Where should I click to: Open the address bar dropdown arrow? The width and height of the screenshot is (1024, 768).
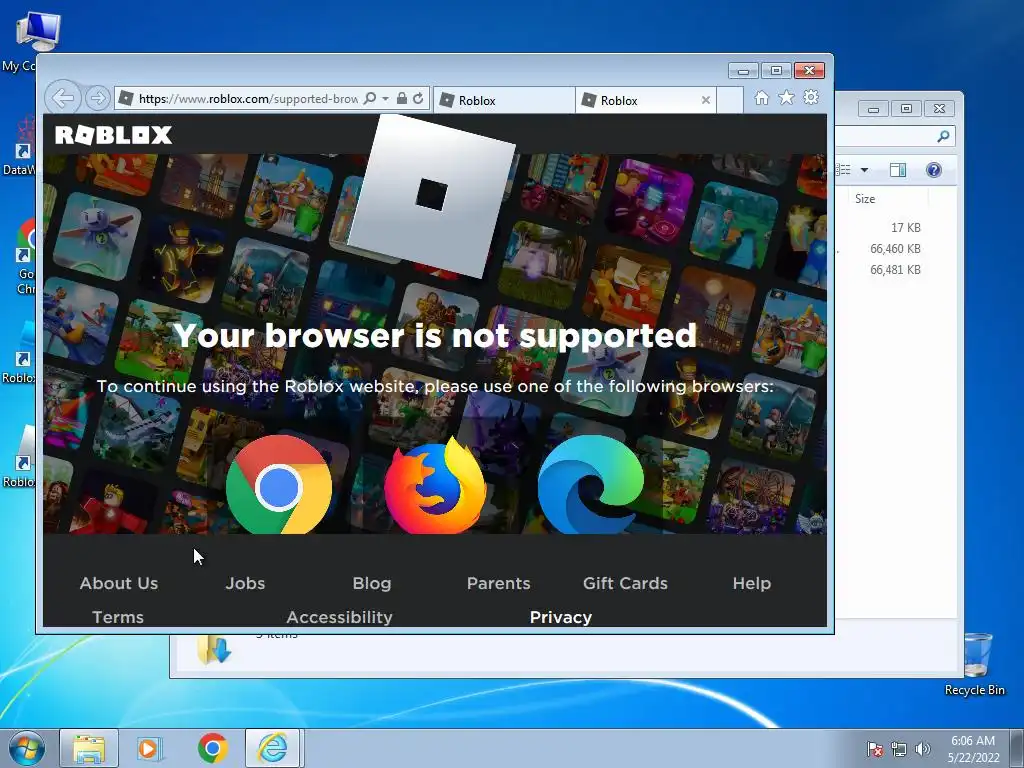point(385,99)
